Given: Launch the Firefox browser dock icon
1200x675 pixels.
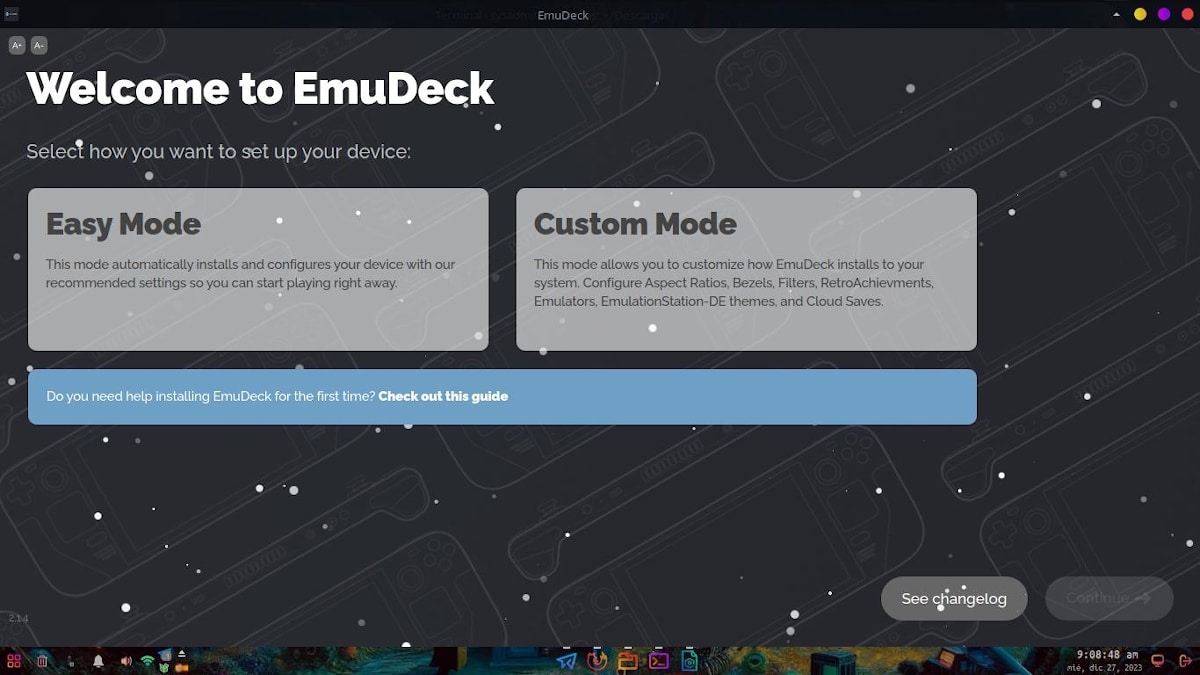Looking at the screenshot, I should pyautogui.click(x=598, y=660).
